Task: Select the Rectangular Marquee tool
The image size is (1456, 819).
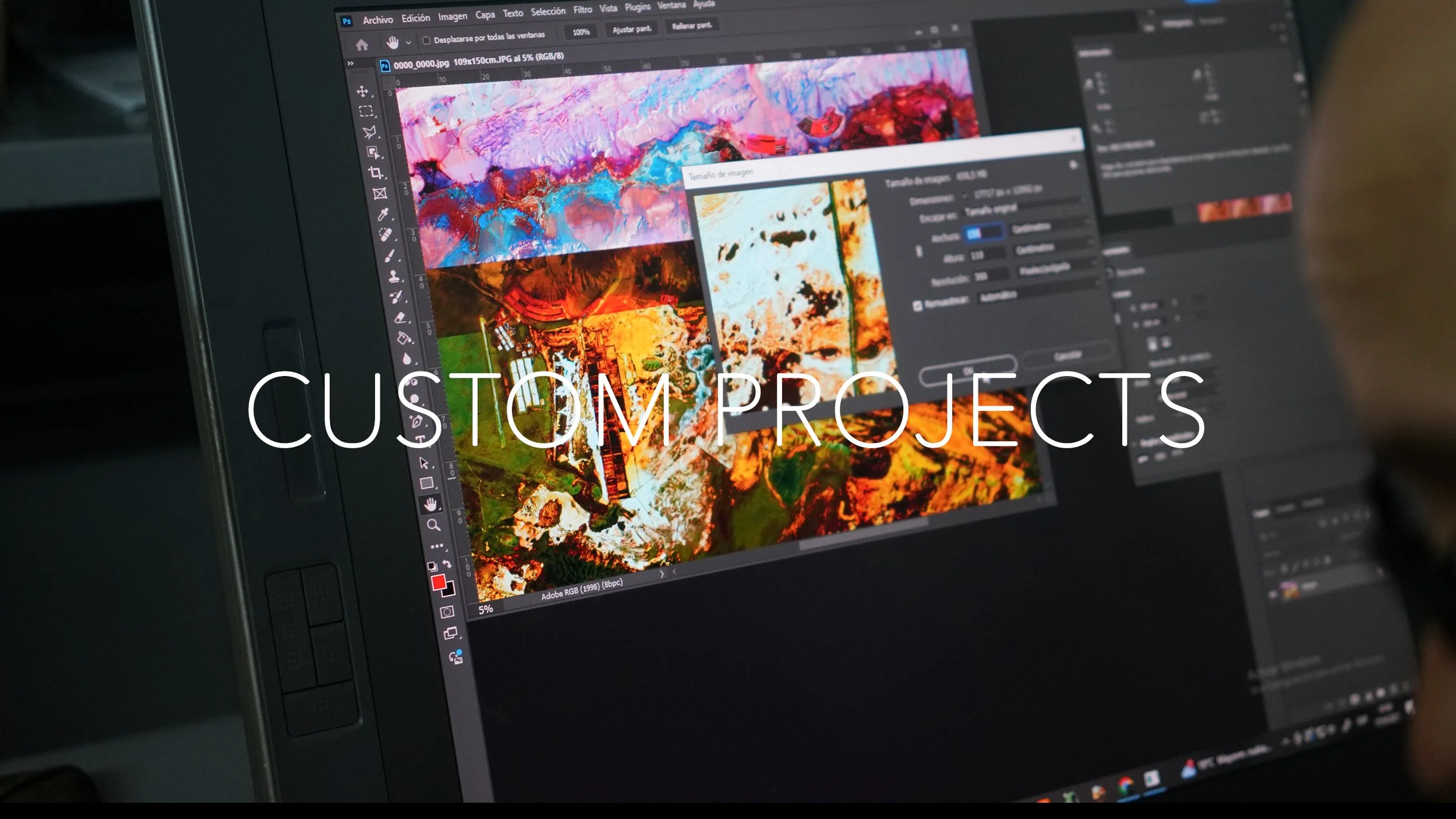Action: [365, 111]
